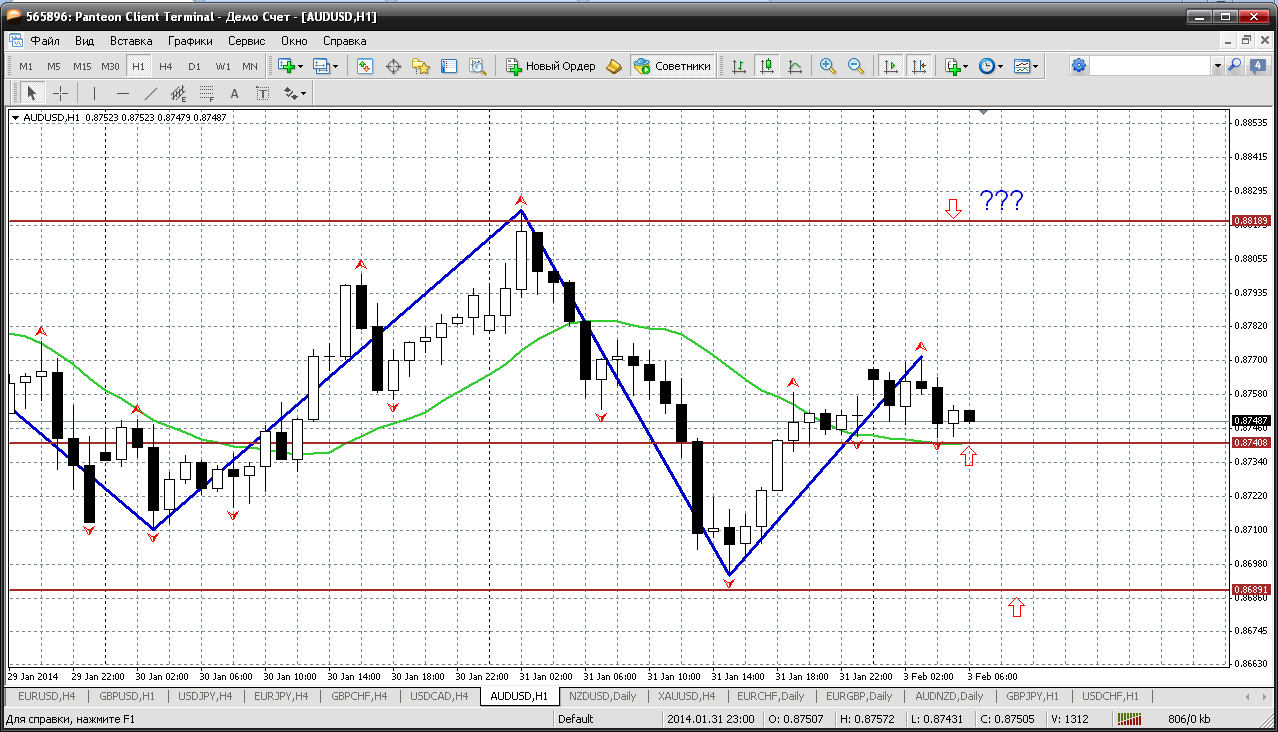Switch the timeframe to M1

tap(26, 66)
